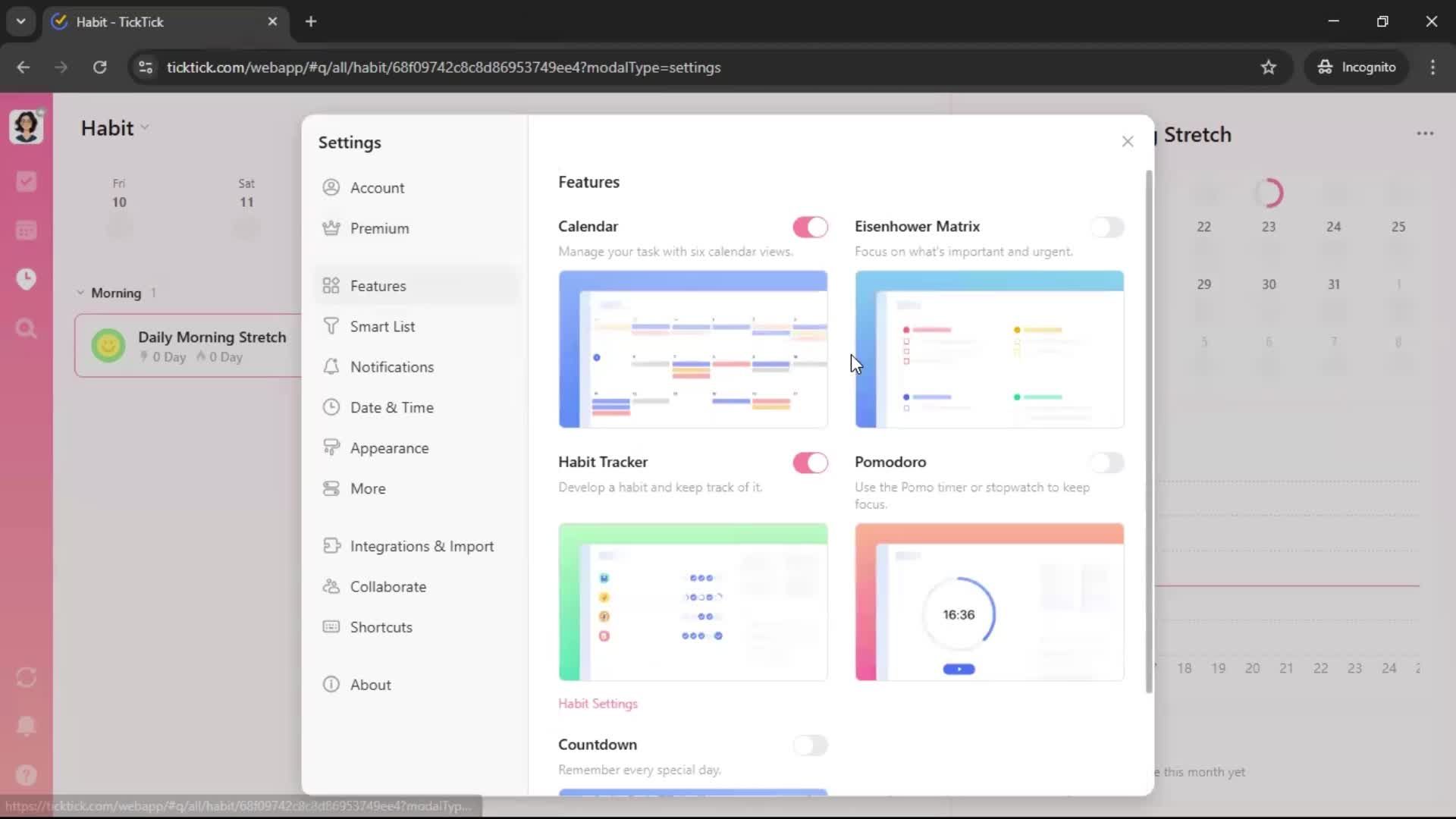Collapse the Morning habit section

tap(80, 293)
